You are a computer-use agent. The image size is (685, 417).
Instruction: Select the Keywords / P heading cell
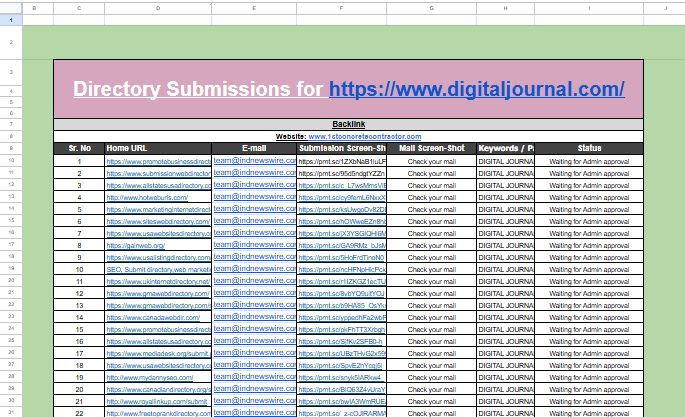(505, 148)
